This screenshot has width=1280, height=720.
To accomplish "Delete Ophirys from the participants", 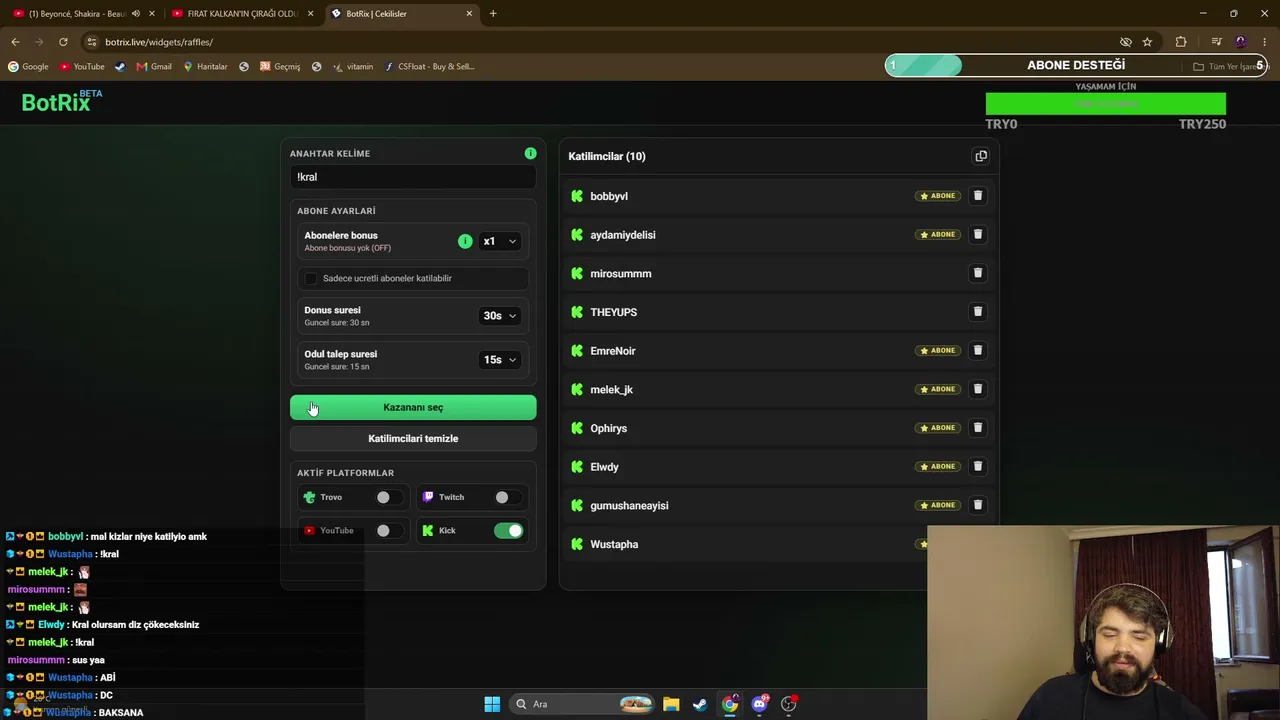I will (x=978, y=428).
